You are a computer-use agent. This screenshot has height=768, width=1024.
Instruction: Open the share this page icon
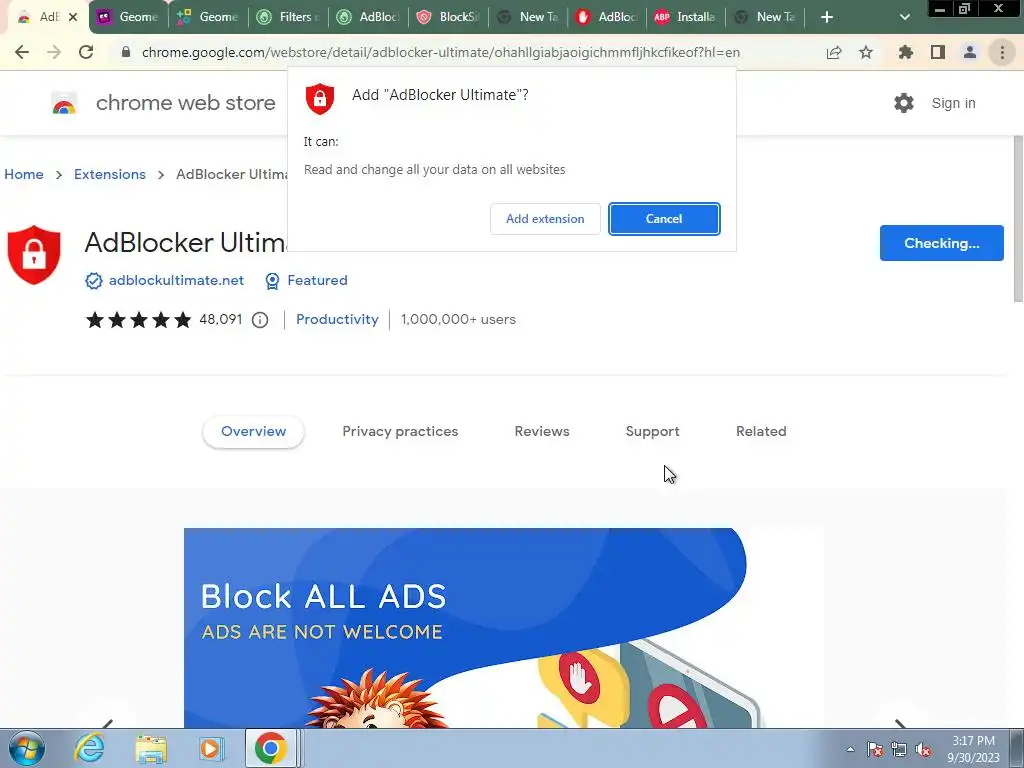[x=834, y=52]
